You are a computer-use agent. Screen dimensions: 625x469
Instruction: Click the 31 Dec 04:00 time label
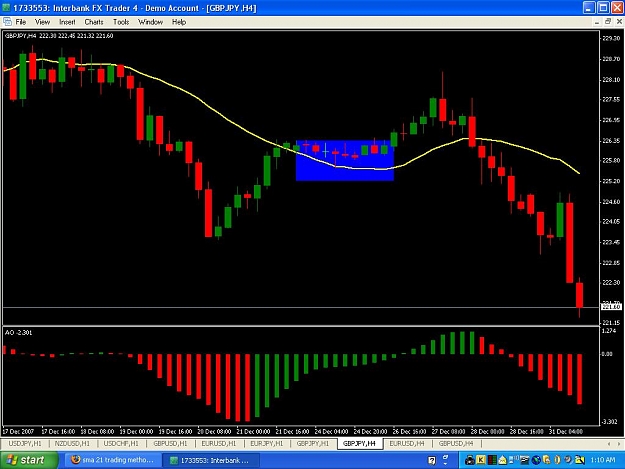click(566, 431)
